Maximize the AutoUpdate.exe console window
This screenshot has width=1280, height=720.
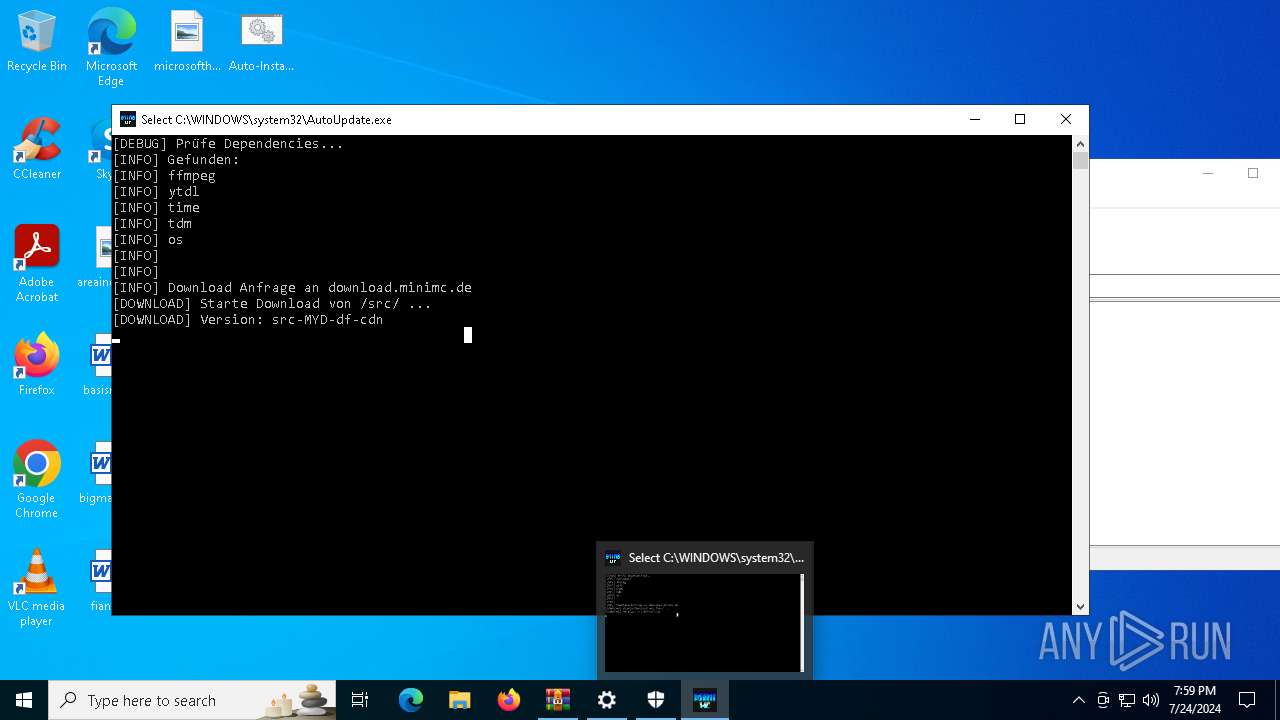pos(1020,119)
